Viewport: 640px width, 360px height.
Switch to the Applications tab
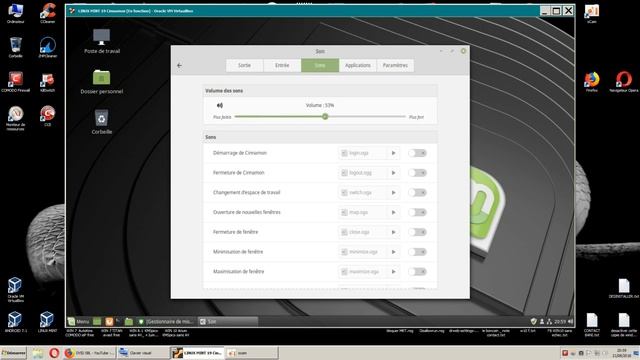pyautogui.click(x=358, y=65)
